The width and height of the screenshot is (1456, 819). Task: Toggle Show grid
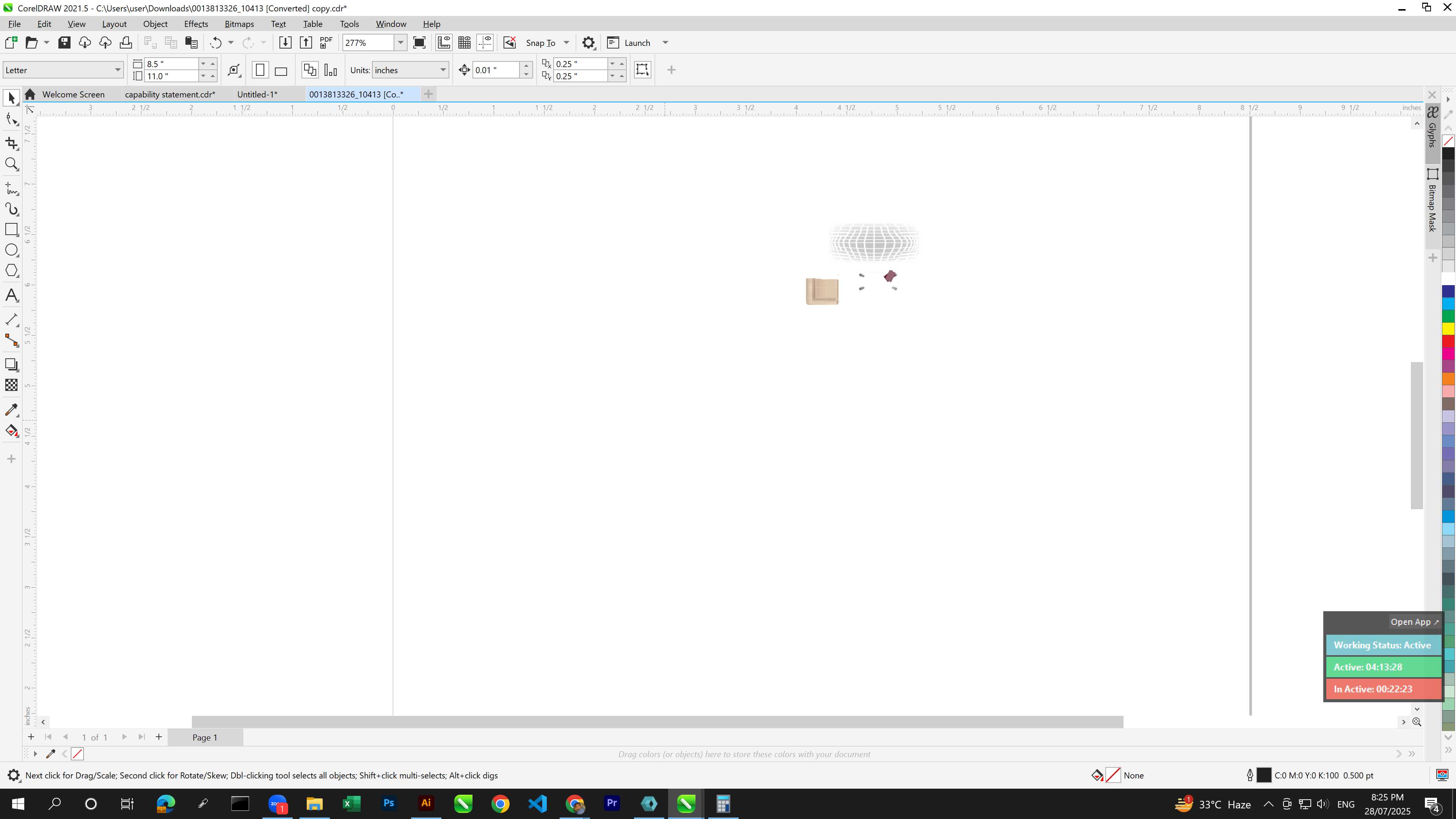pos(464,42)
